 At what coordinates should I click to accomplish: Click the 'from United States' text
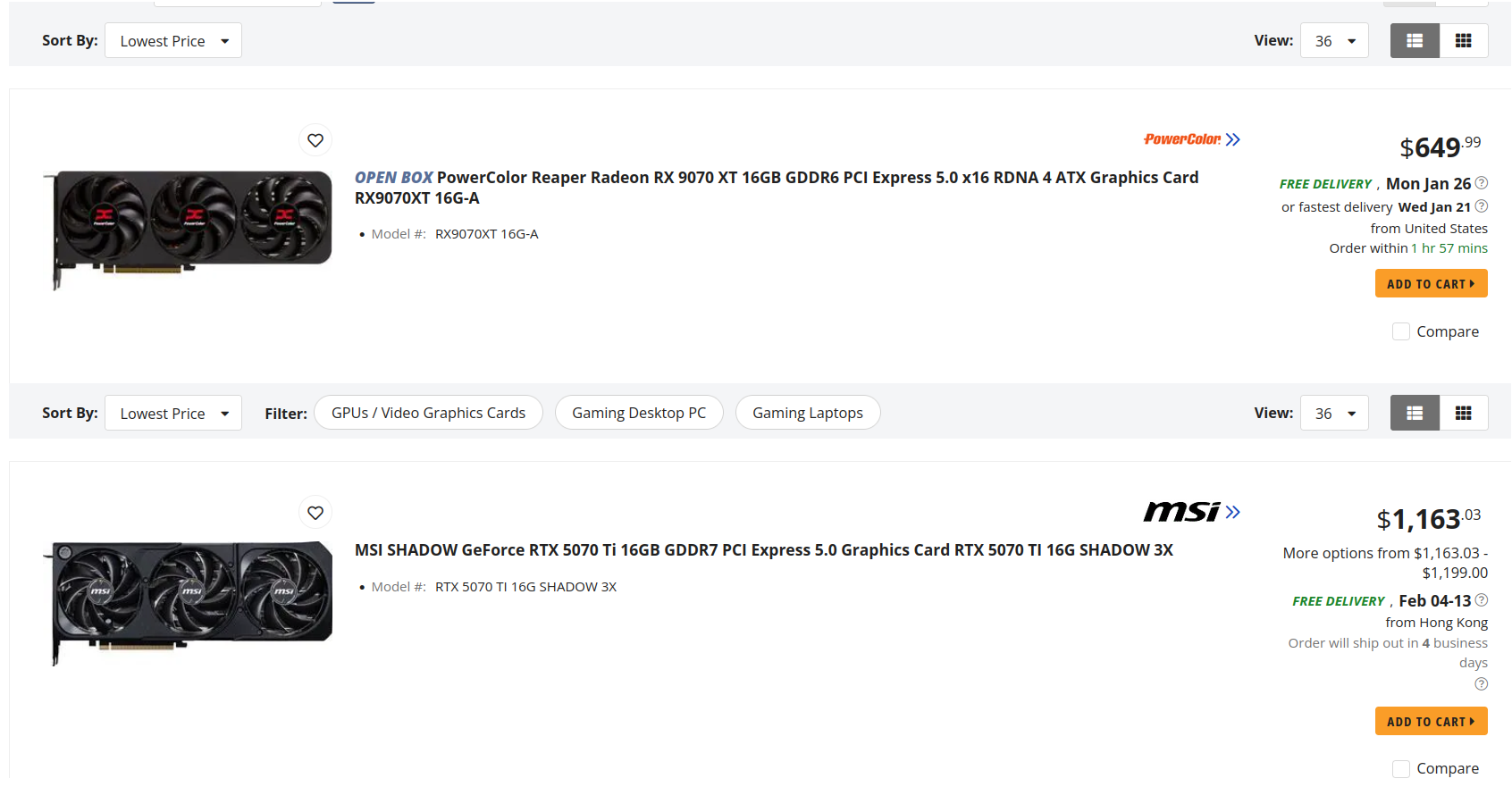click(1429, 229)
